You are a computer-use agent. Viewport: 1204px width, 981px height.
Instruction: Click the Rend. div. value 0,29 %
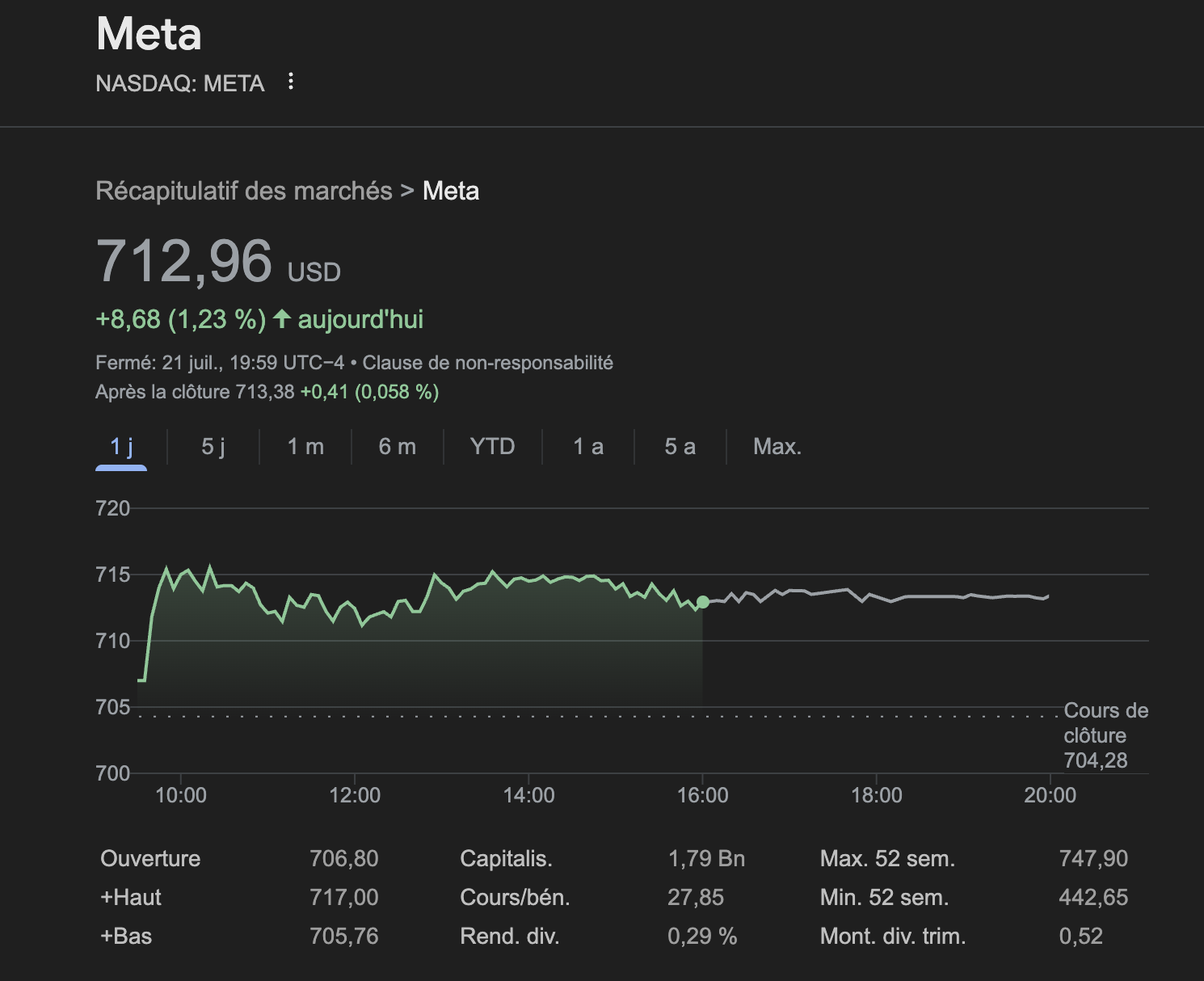(702, 936)
